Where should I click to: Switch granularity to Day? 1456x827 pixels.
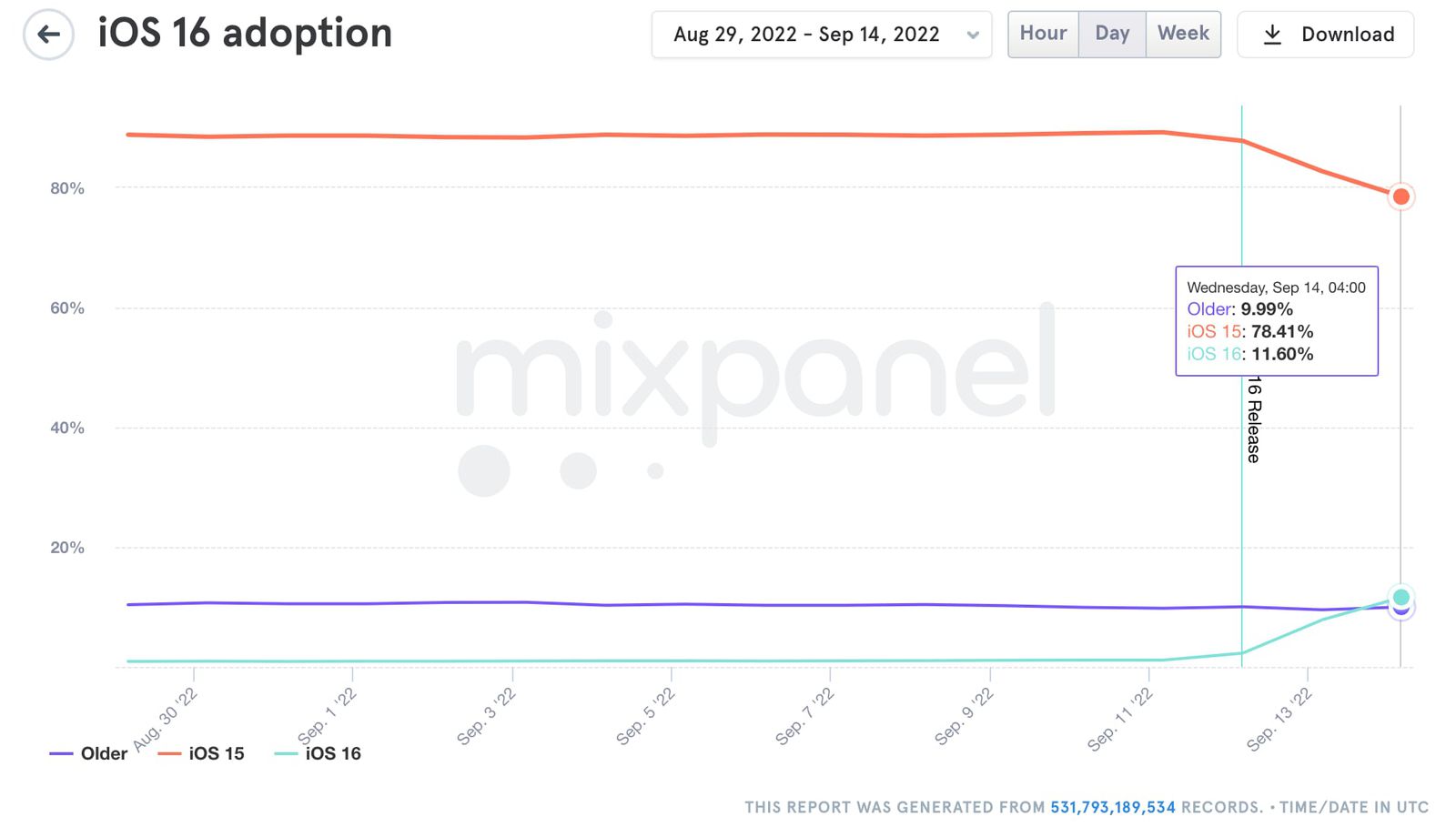click(x=1112, y=34)
